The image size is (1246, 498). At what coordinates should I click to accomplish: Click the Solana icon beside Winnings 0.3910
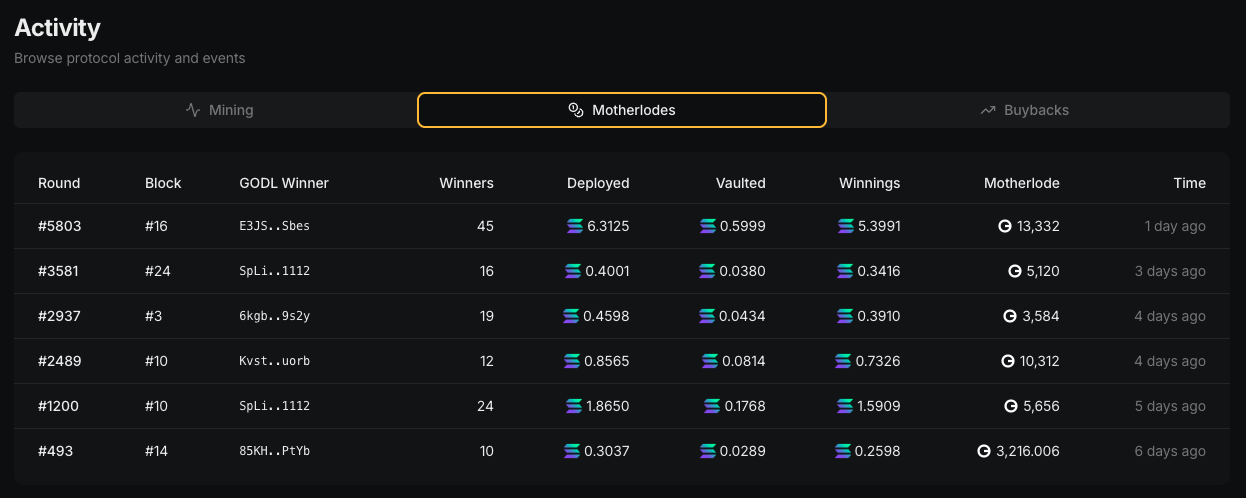coord(844,316)
